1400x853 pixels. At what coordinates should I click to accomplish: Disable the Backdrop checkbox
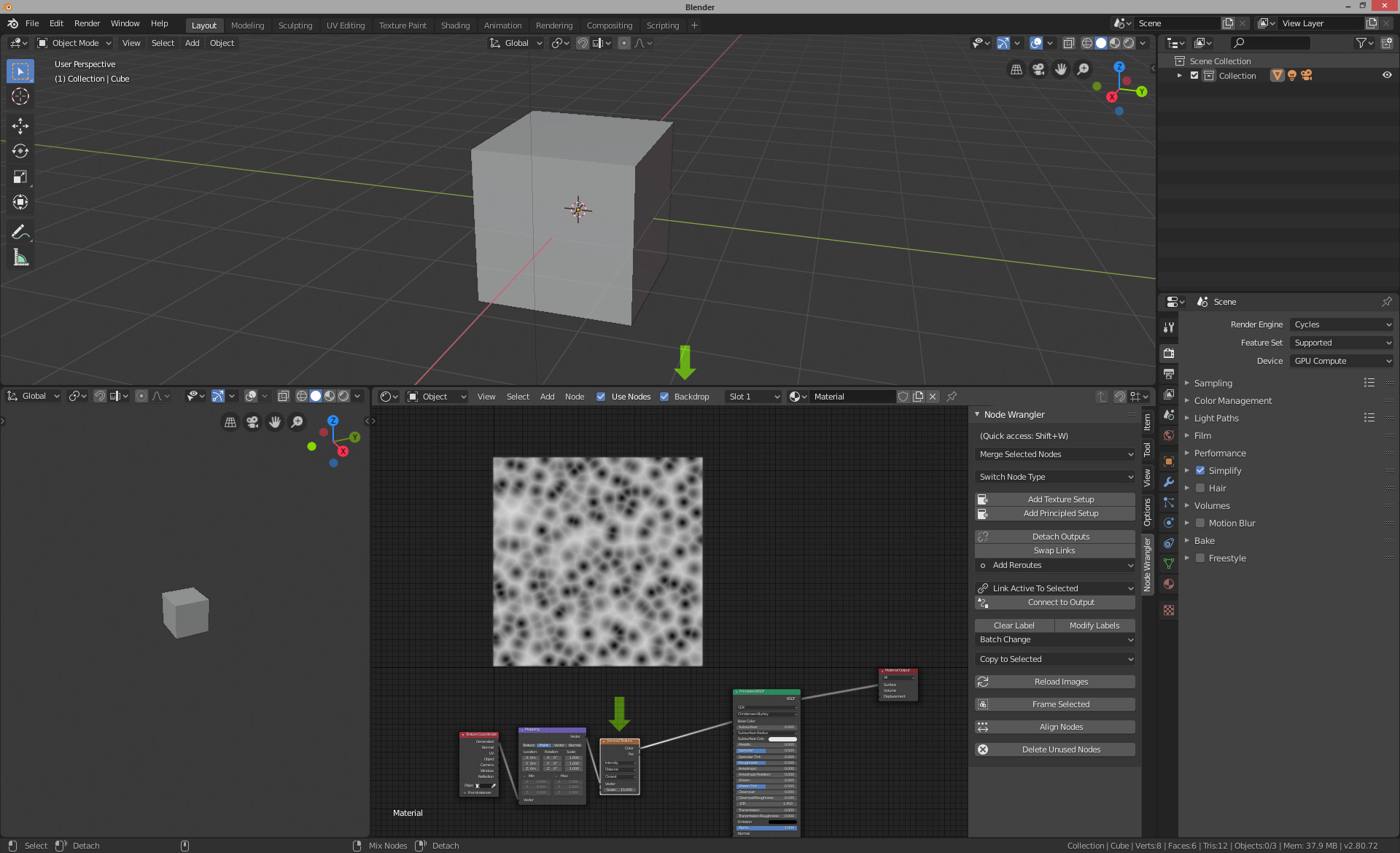pos(664,397)
